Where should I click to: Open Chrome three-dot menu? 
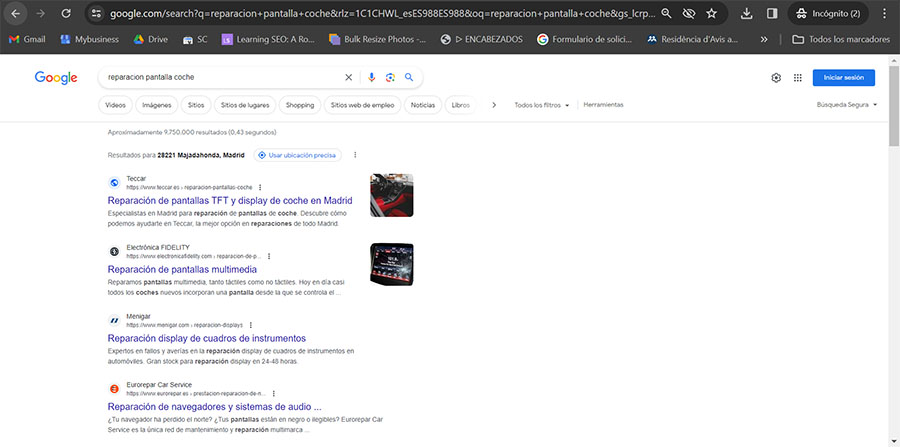click(884, 13)
